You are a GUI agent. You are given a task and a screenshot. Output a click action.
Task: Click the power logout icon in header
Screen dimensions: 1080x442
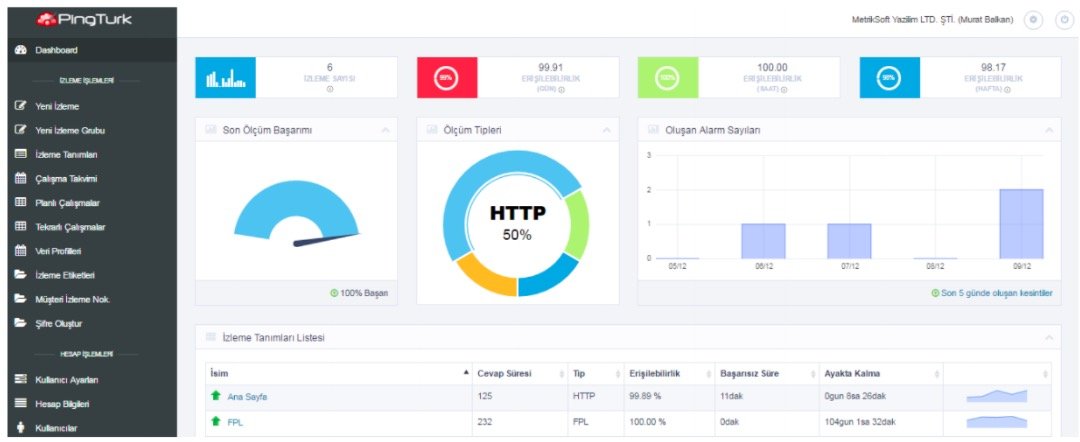[x=1064, y=20]
